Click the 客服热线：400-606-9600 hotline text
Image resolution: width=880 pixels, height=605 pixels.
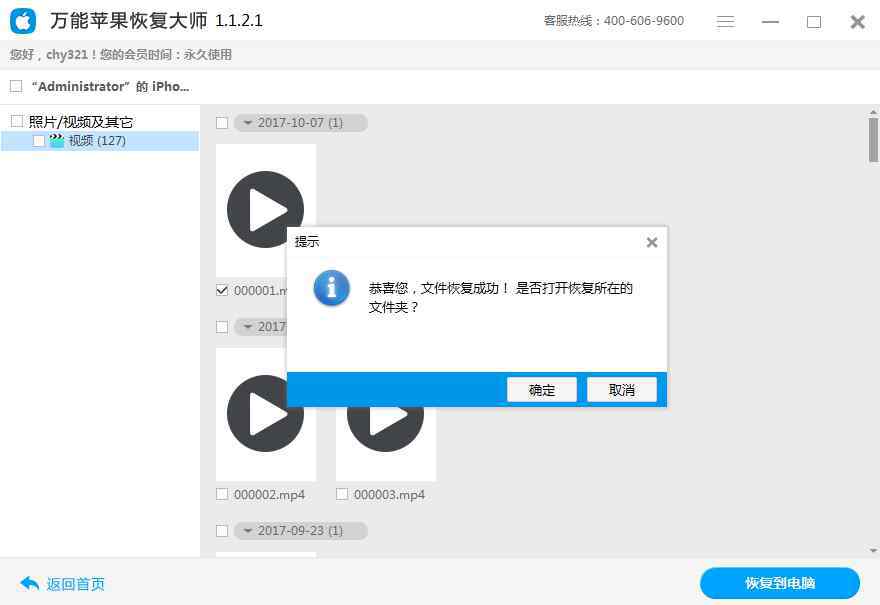(x=613, y=21)
